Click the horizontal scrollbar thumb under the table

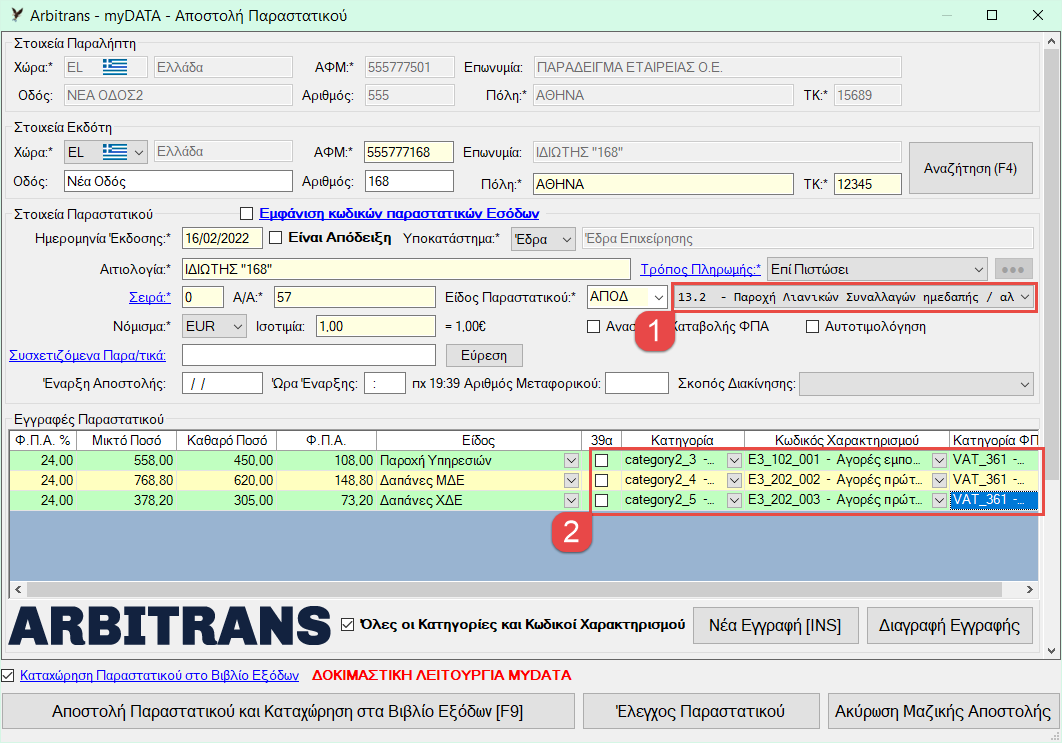[x=514, y=589]
